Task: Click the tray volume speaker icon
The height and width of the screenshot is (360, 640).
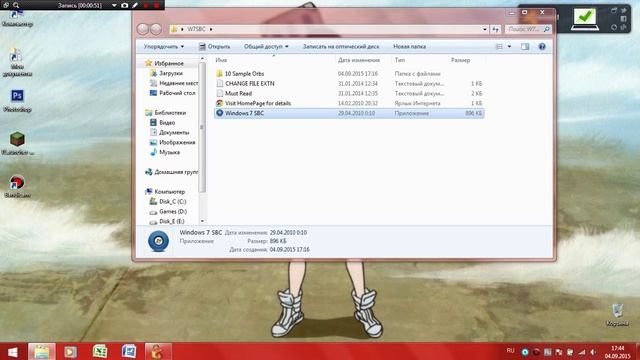Action: point(593,352)
